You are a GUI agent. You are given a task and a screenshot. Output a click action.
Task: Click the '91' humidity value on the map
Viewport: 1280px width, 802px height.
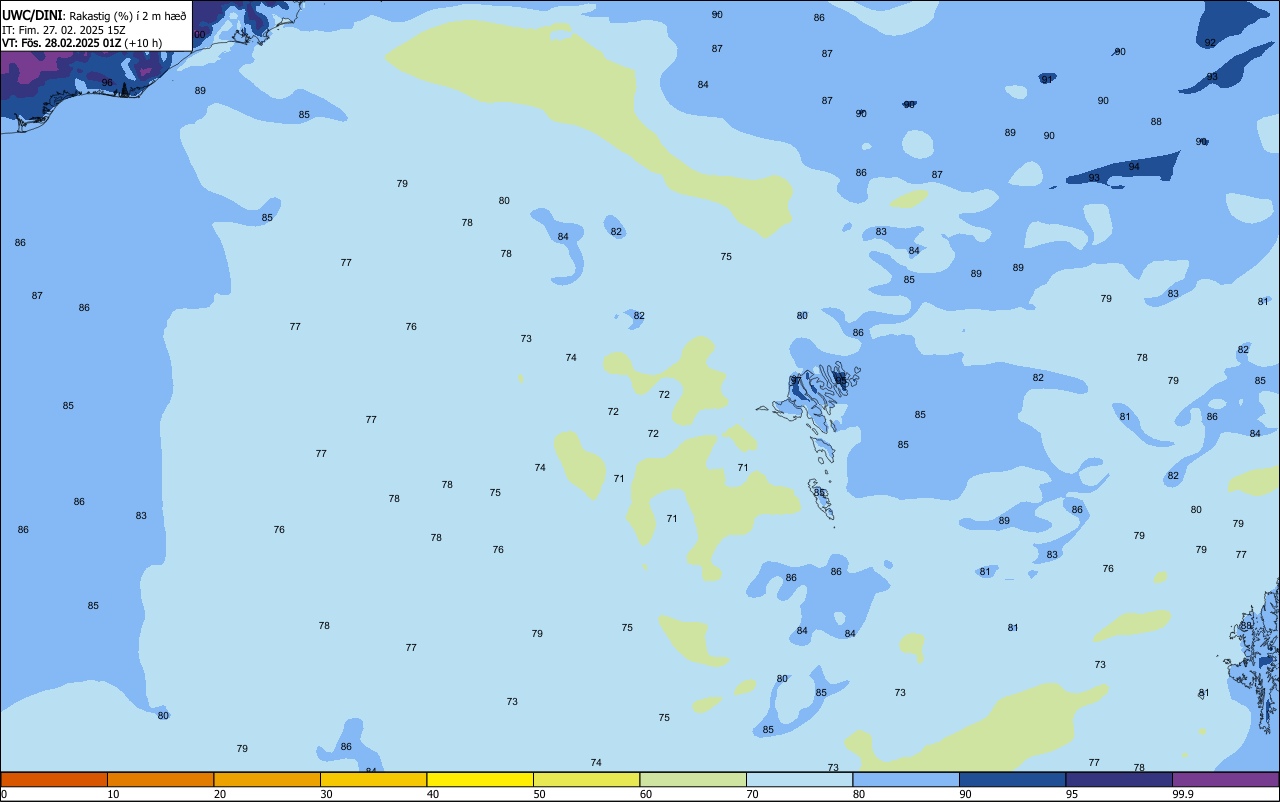point(1047,79)
